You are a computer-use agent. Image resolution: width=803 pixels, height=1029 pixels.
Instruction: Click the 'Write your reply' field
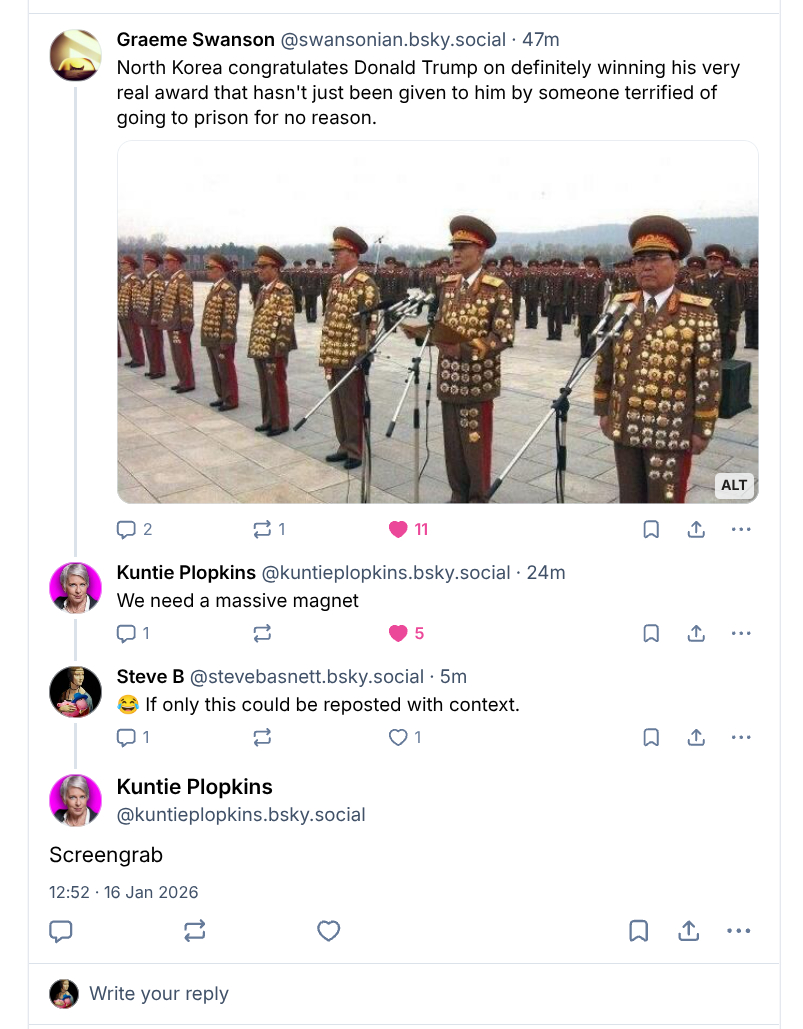(x=400, y=994)
